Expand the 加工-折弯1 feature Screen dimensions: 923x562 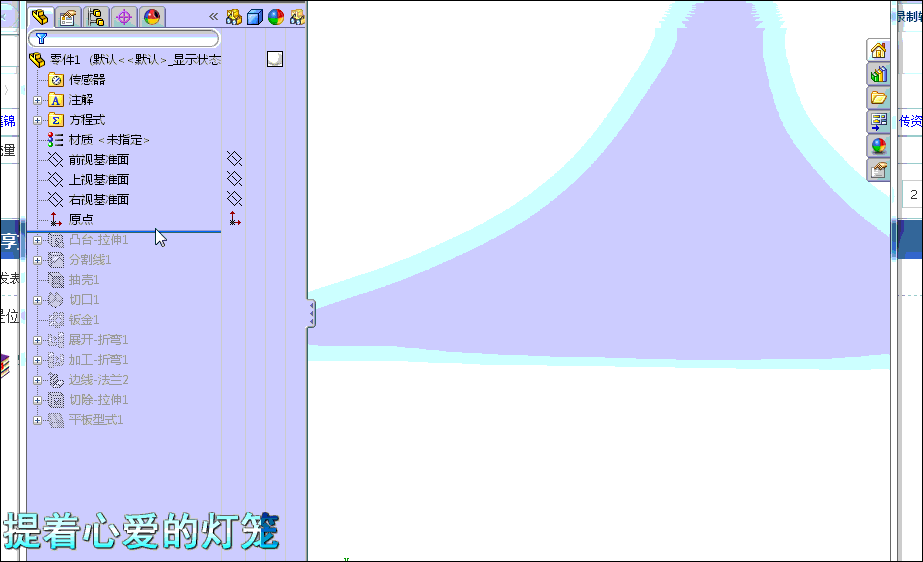pyautogui.click(x=37, y=360)
